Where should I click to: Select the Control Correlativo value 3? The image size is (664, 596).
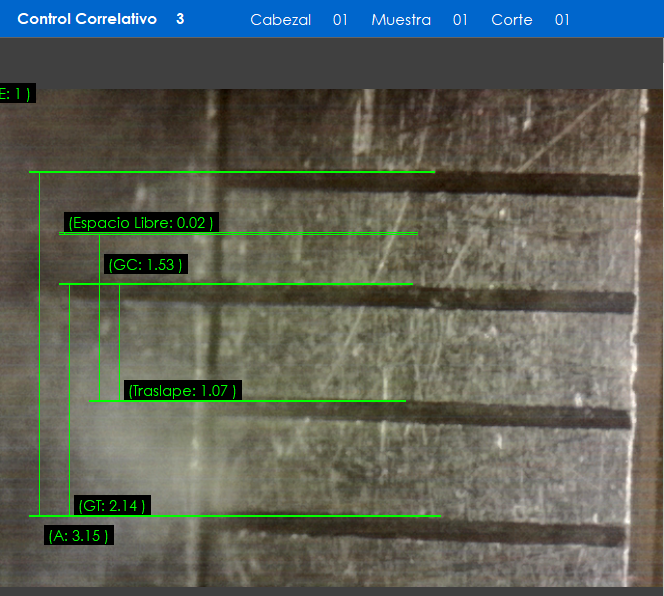[x=180, y=19]
